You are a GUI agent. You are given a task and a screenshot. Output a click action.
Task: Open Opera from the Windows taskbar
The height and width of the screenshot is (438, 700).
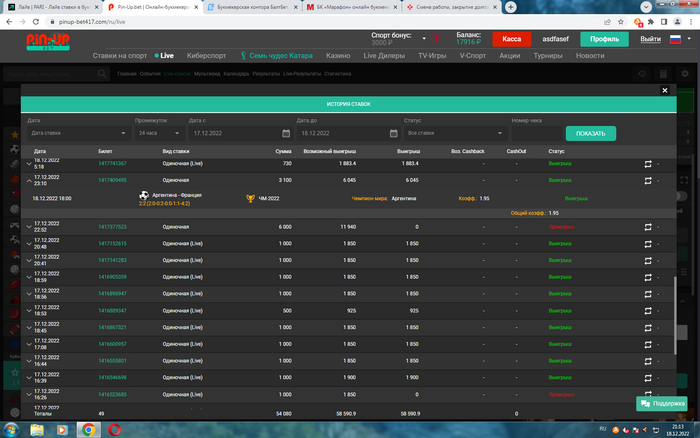(114, 430)
